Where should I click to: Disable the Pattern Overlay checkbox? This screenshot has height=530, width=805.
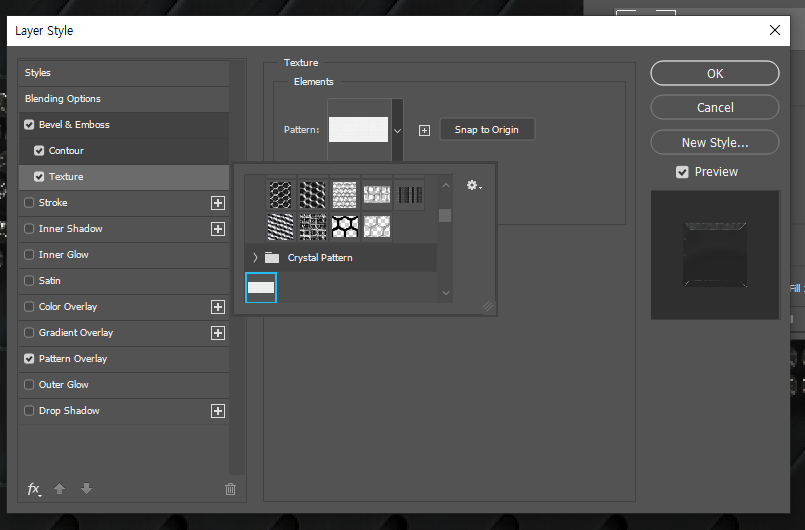click(x=29, y=359)
